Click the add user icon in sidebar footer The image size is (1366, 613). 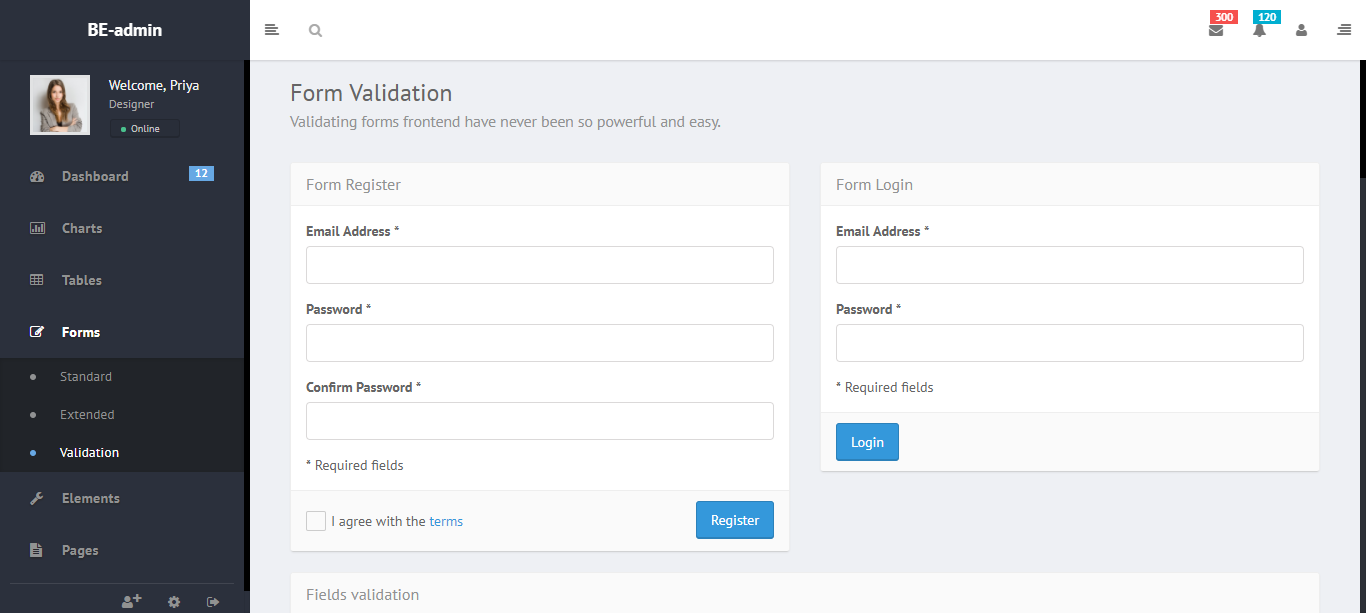tap(131, 601)
